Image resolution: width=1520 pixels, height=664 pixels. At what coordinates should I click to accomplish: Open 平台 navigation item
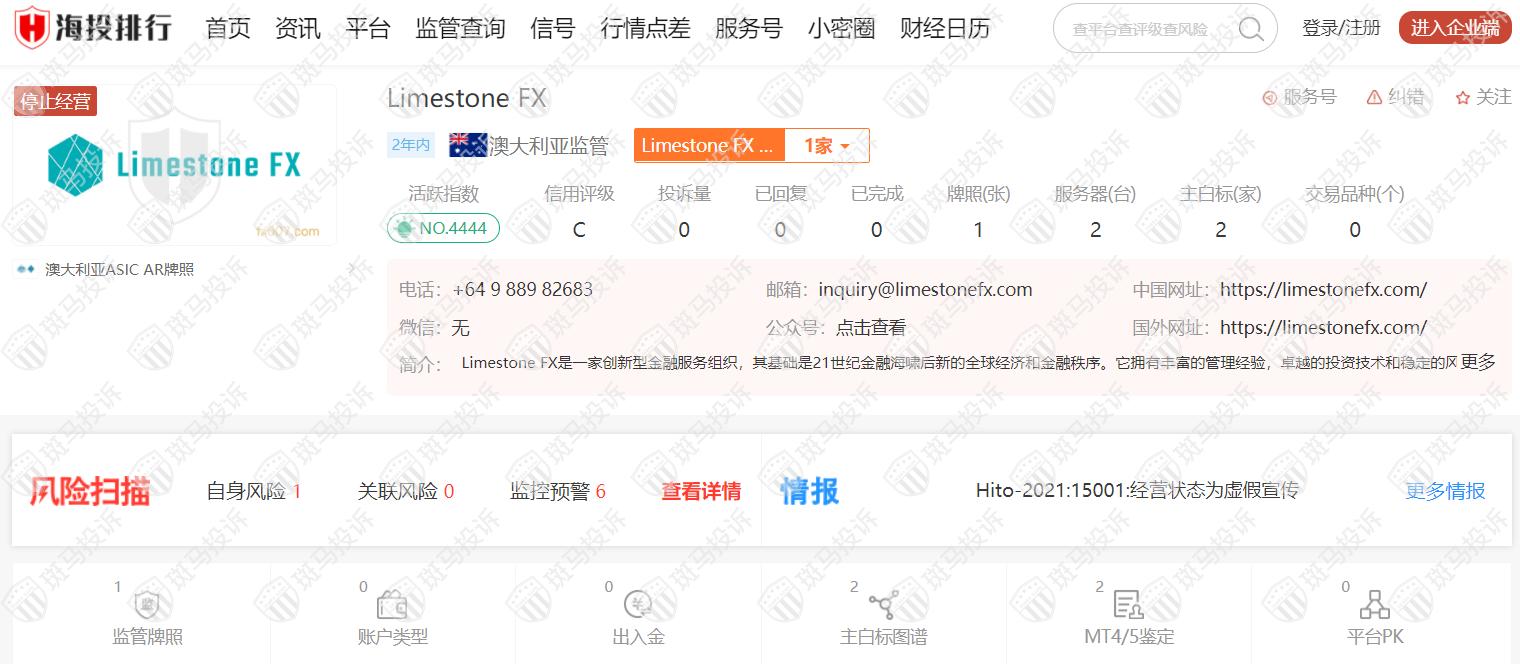click(368, 29)
